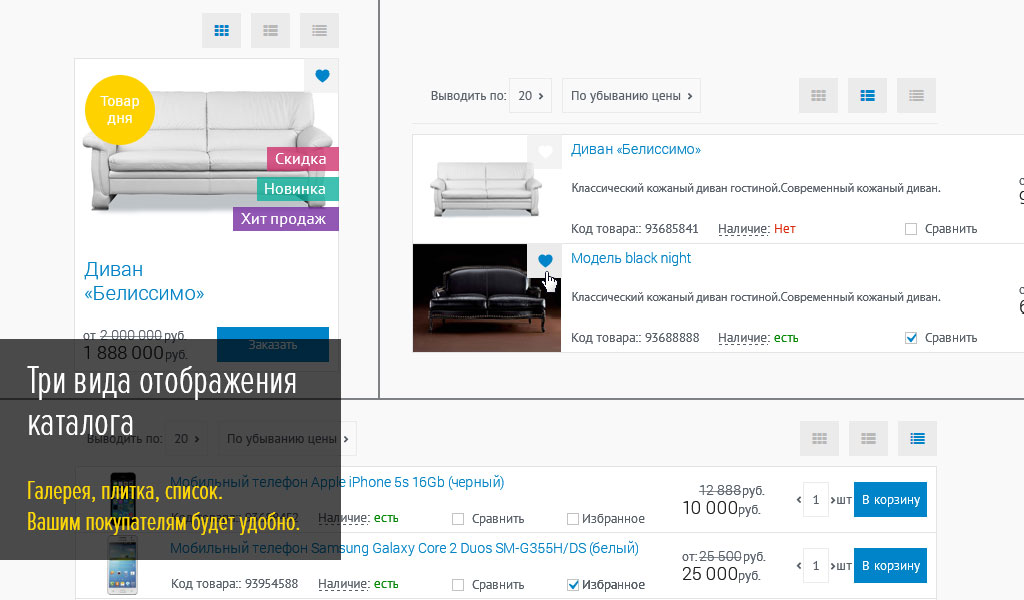
Task: Switch bottom panel to compact list view
Action: 918,439
